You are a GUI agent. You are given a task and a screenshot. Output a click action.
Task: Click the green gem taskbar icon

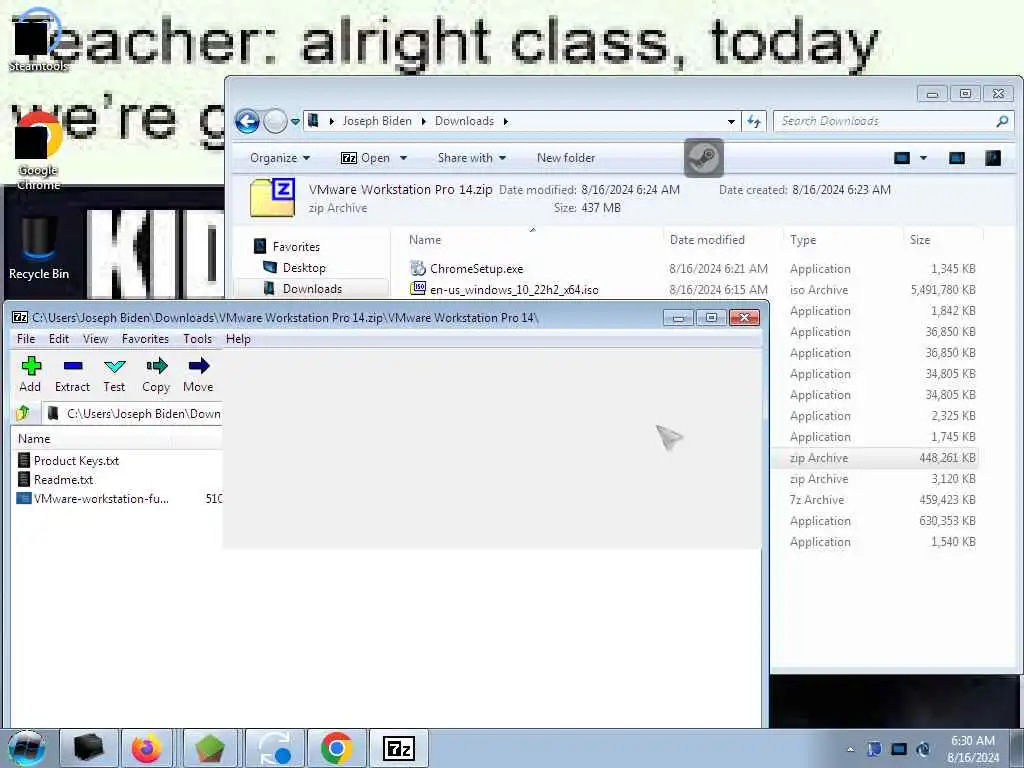point(210,748)
